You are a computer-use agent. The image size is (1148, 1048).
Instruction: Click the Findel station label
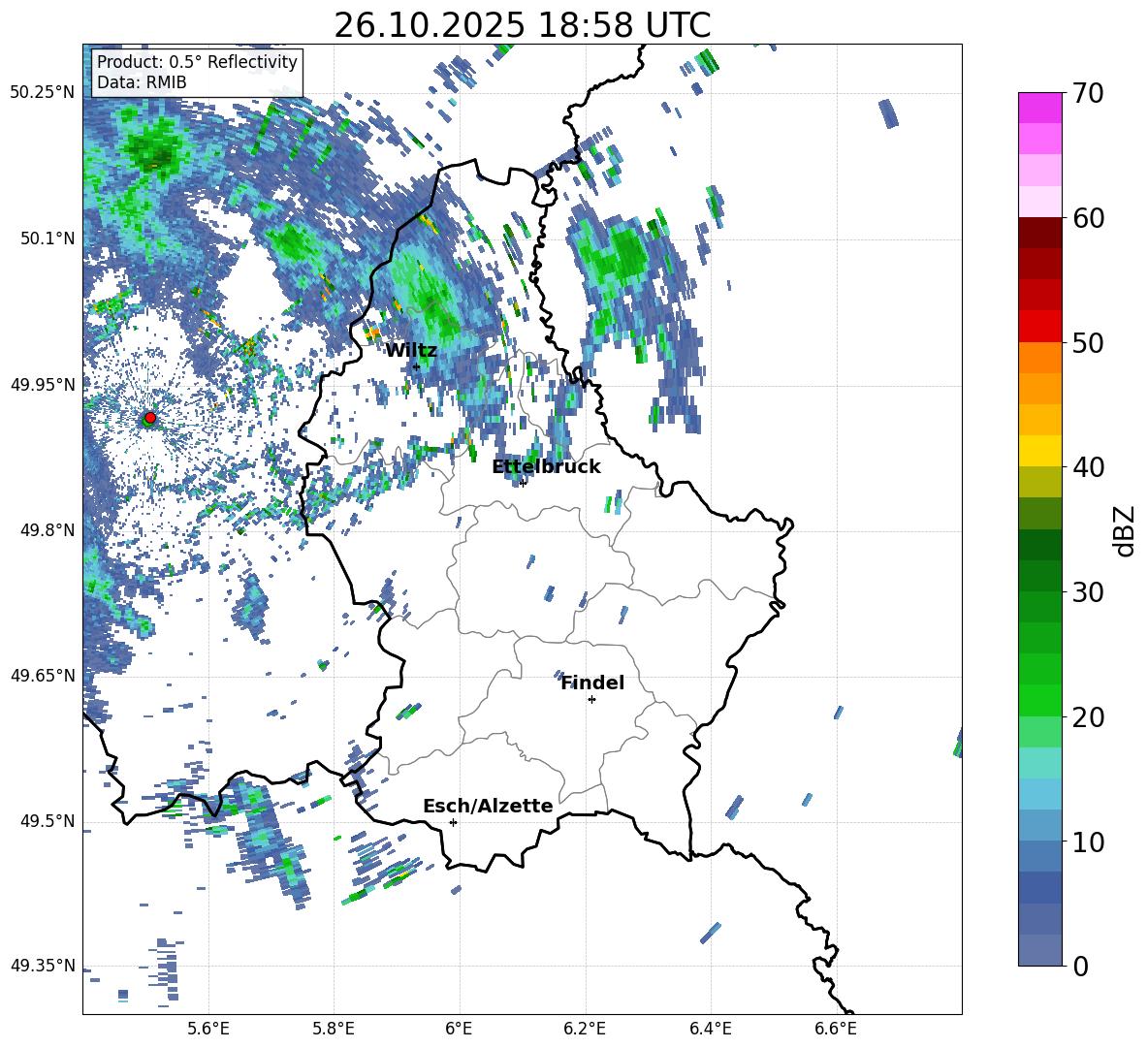592,683
